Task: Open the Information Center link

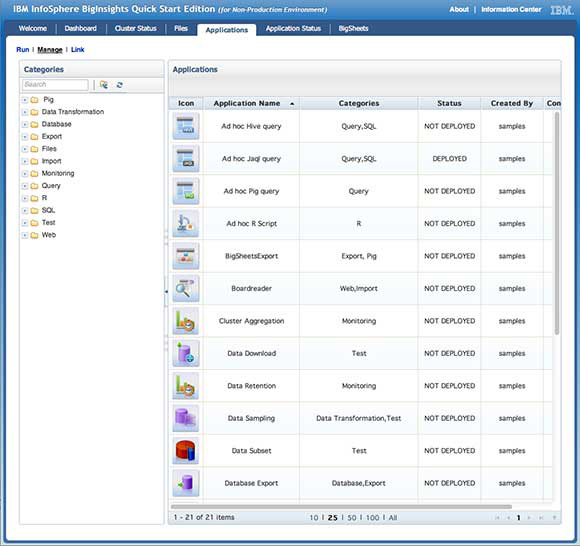Action: coord(511,10)
